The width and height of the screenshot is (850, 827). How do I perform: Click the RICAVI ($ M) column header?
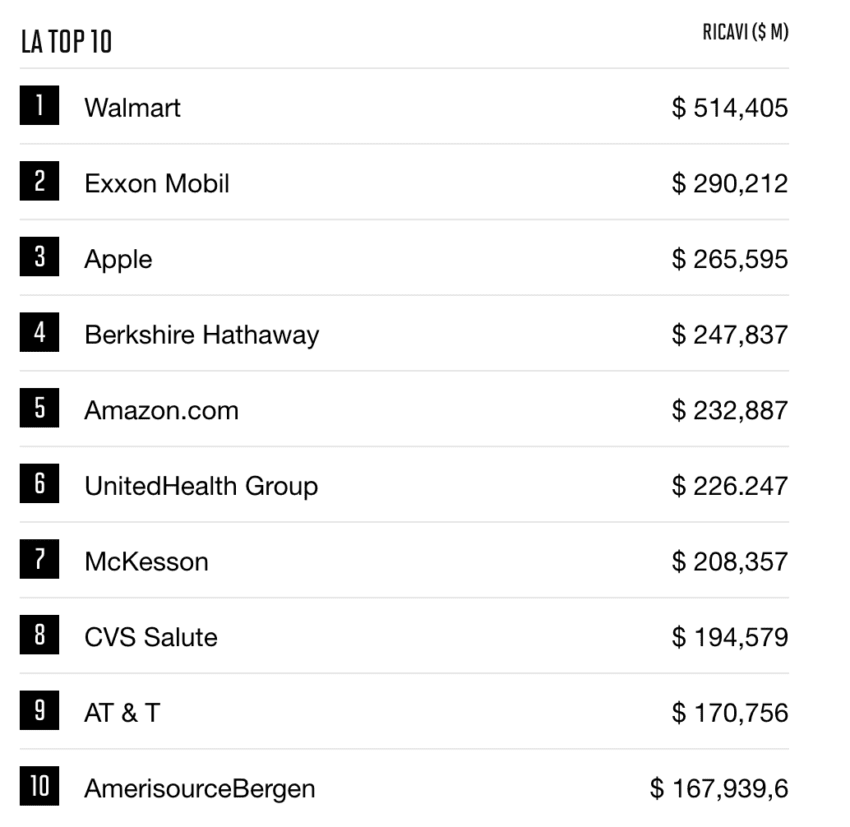(x=745, y=32)
